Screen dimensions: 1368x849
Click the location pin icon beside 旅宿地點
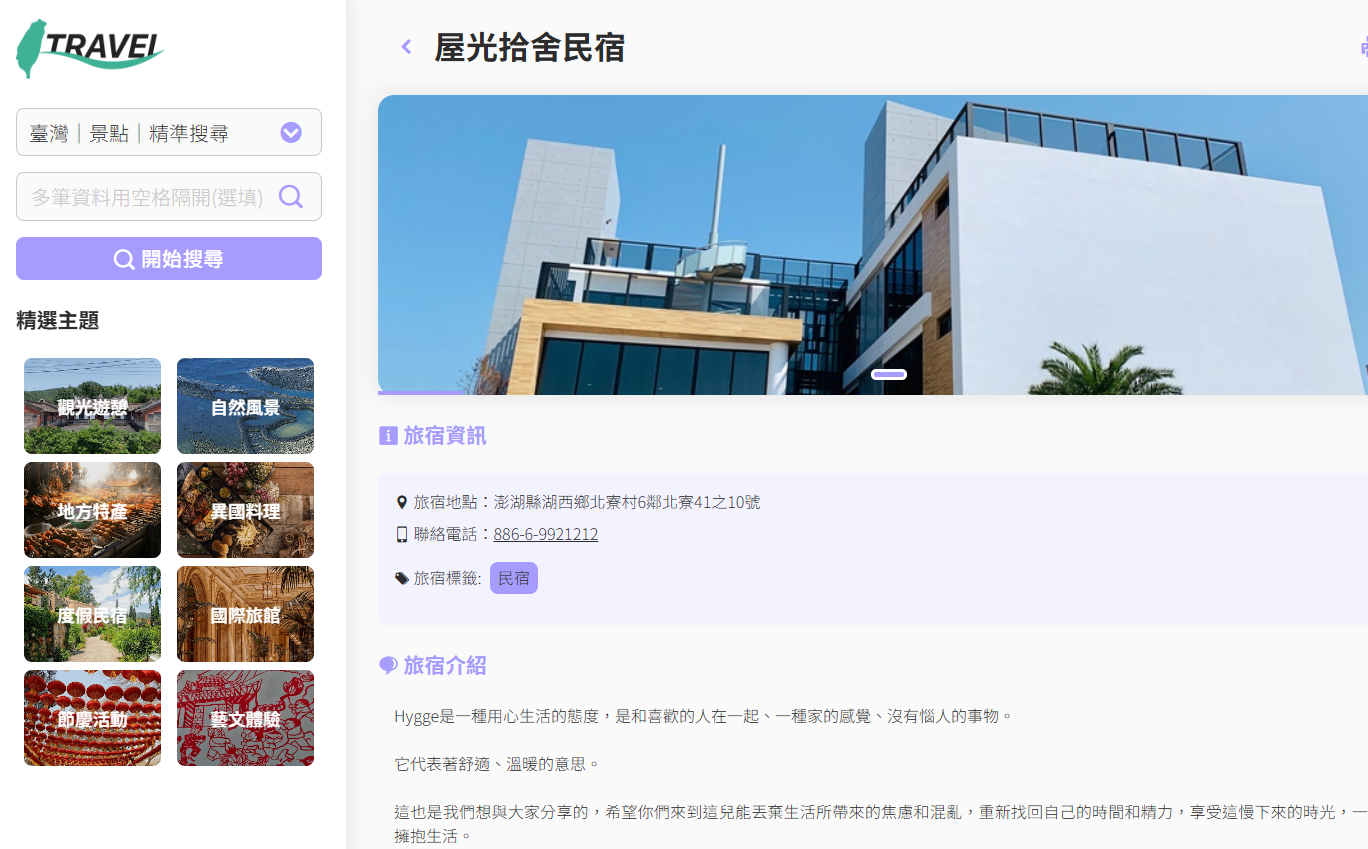pos(402,502)
